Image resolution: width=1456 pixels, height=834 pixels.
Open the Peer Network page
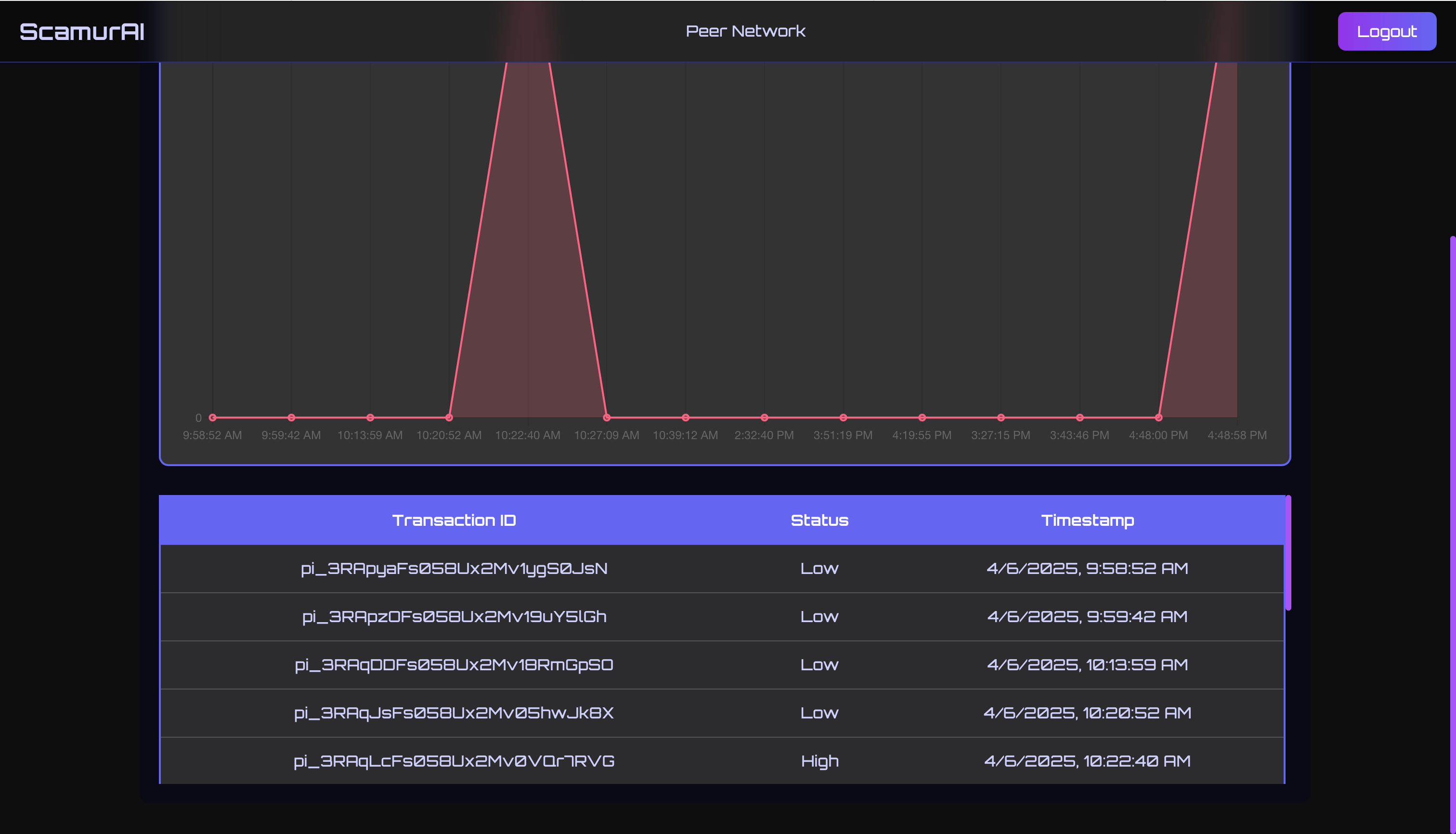745,31
